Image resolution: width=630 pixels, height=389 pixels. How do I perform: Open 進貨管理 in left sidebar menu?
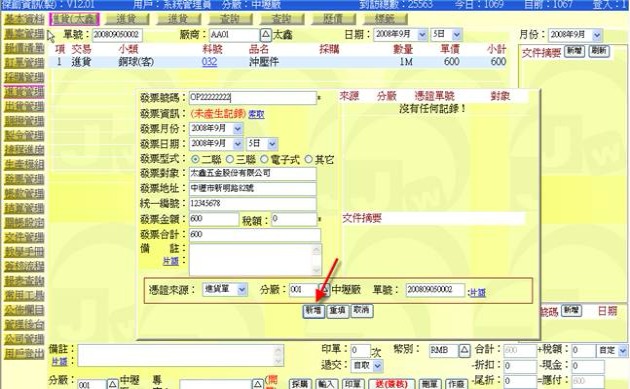tap(24, 92)
